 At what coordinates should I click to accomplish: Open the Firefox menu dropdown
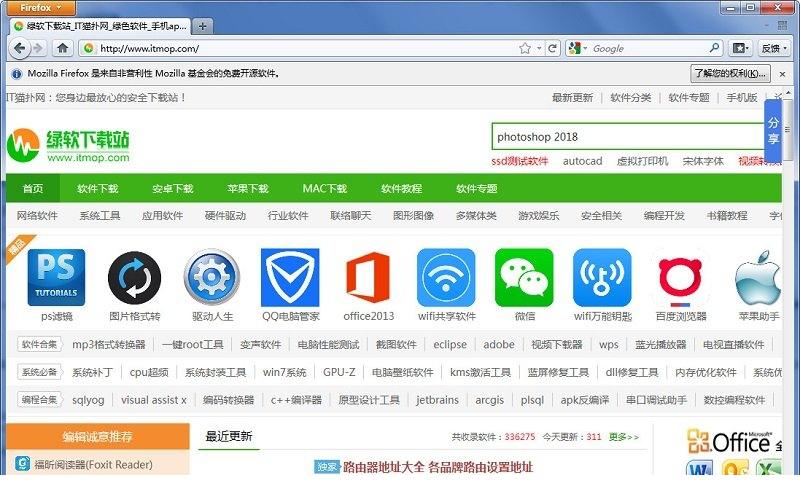(39, 8)
